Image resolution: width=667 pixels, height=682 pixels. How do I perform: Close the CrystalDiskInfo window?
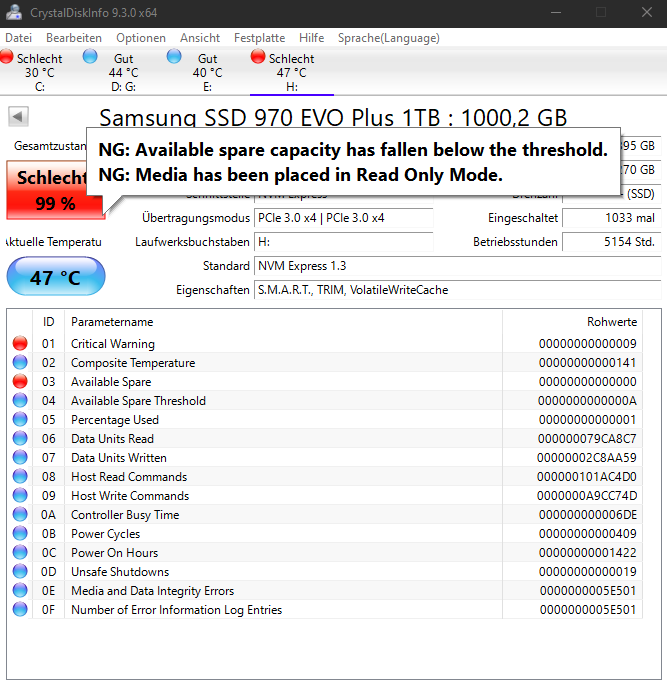tap(647, 12)
